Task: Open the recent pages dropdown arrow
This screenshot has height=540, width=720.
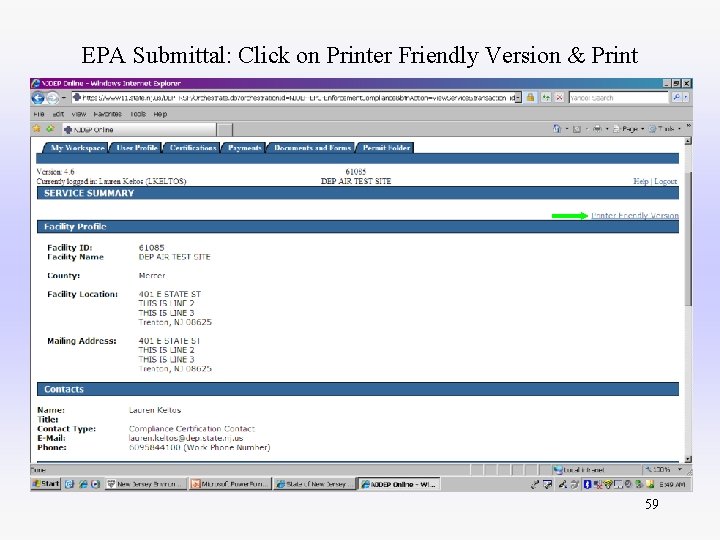Action: [64, 98]
